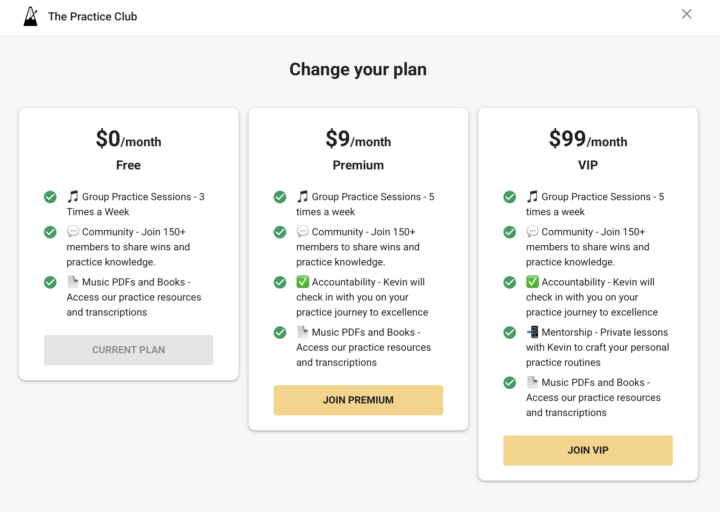Click The Practice Club title text
The width and height of the screenshot is (720, 512).
pyautogui.click(x=93, y=17)
